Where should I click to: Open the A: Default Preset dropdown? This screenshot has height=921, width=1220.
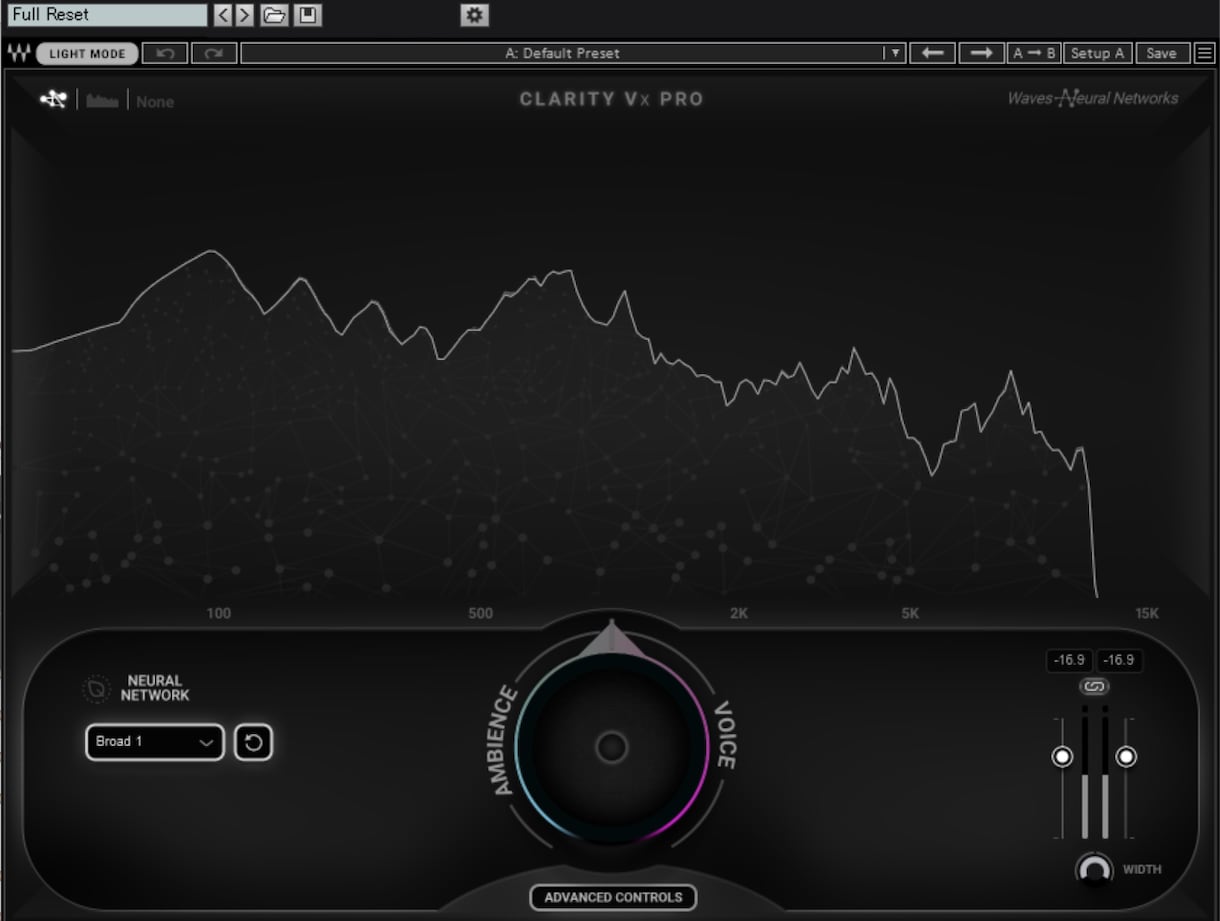point(573,53)
